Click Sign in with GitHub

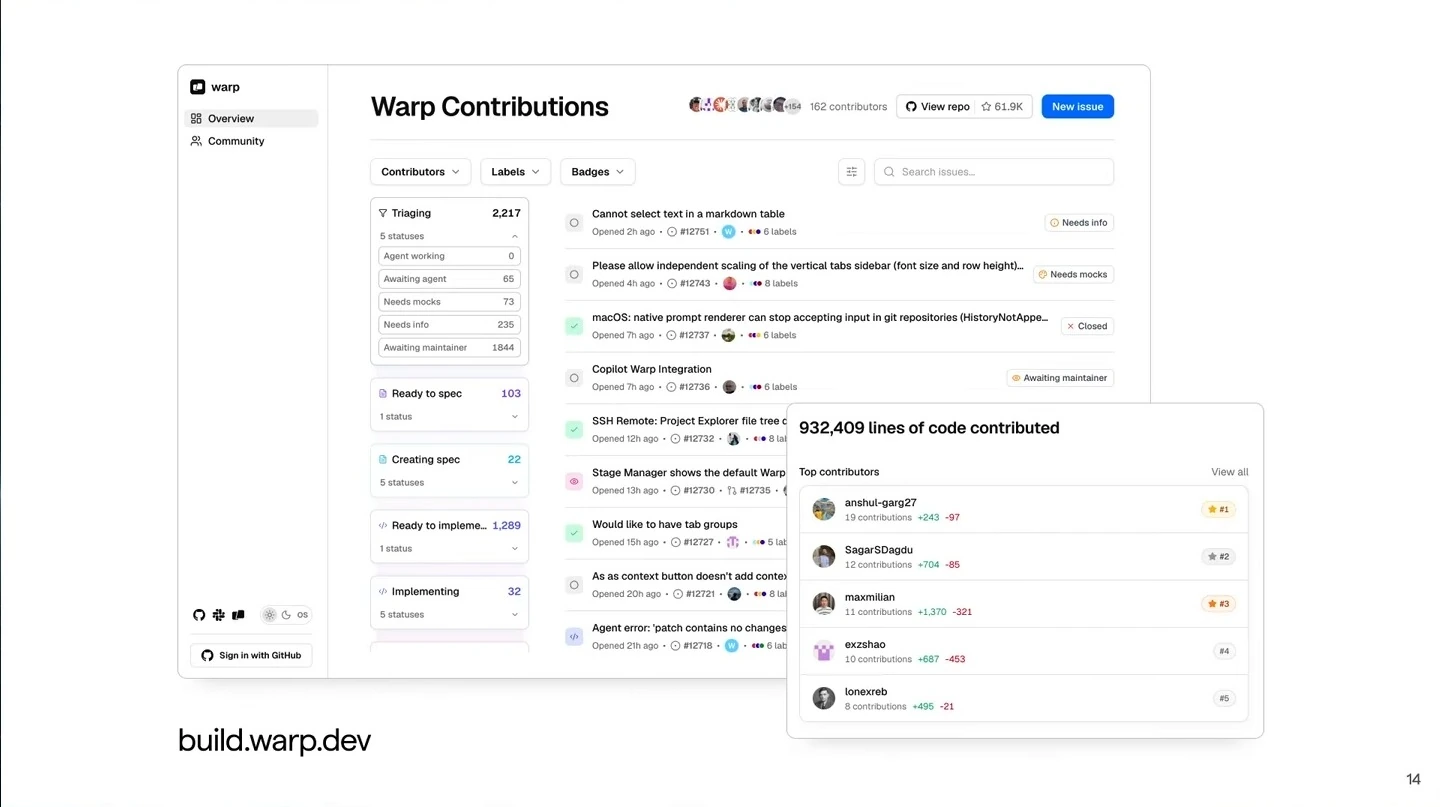251,655
